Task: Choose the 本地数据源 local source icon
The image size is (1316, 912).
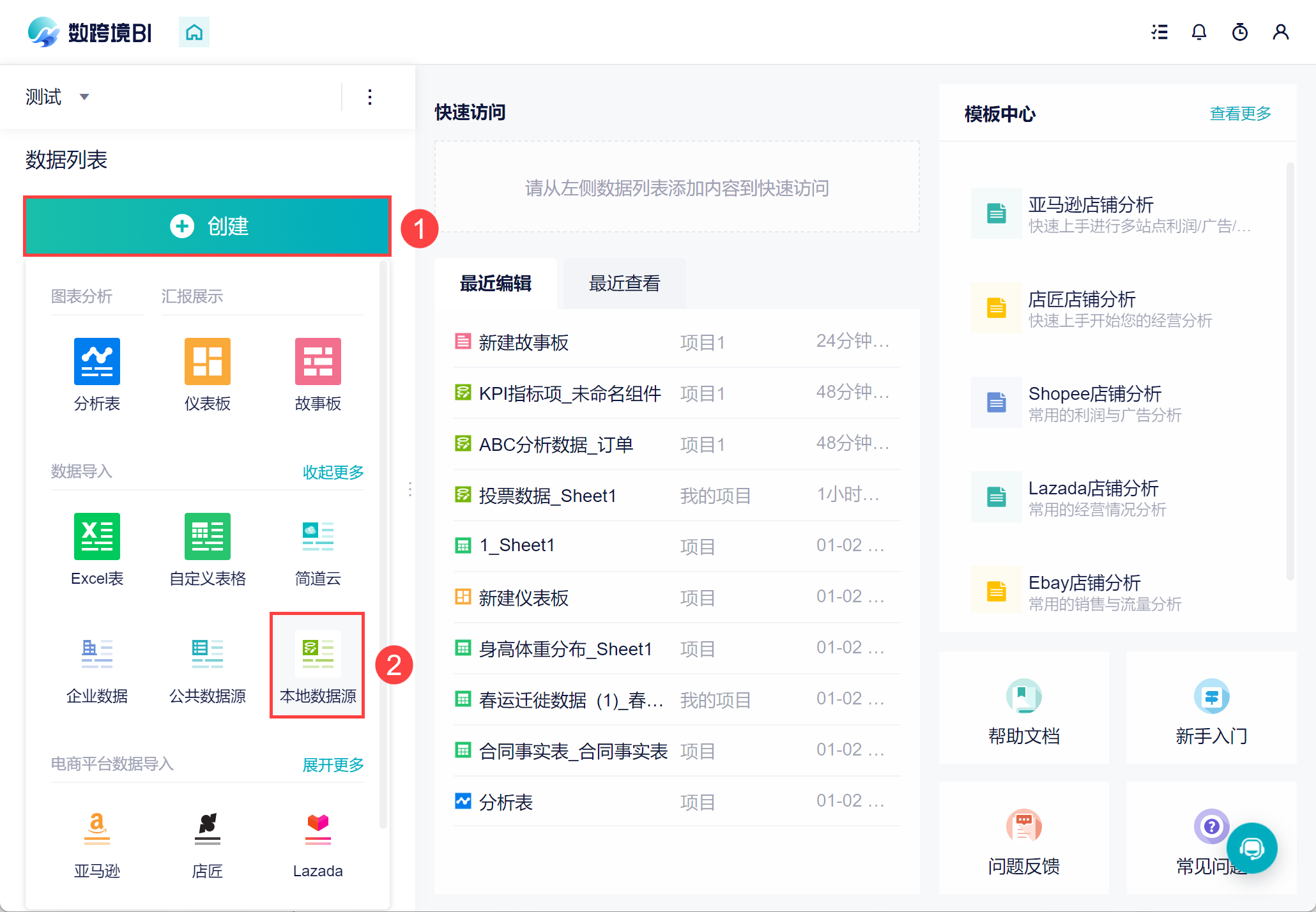Action: [x=318, y=653]
